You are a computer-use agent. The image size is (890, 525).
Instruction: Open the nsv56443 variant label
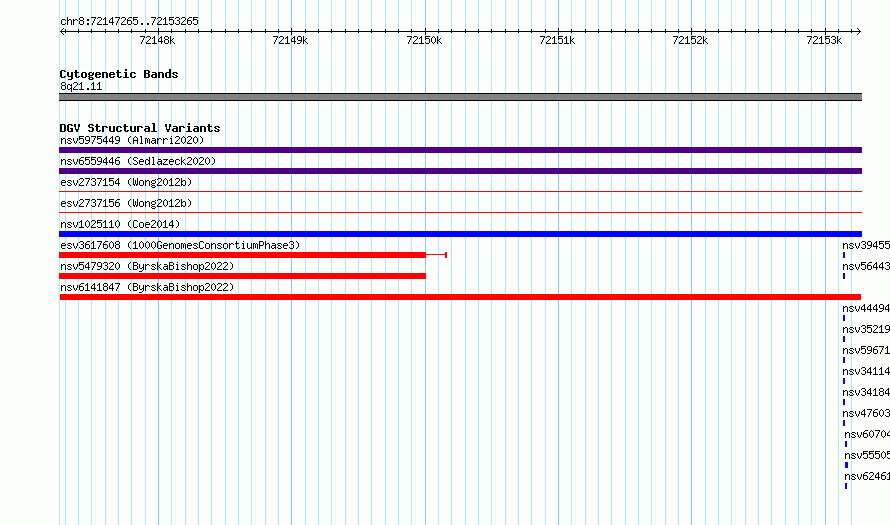coord(866,266)
